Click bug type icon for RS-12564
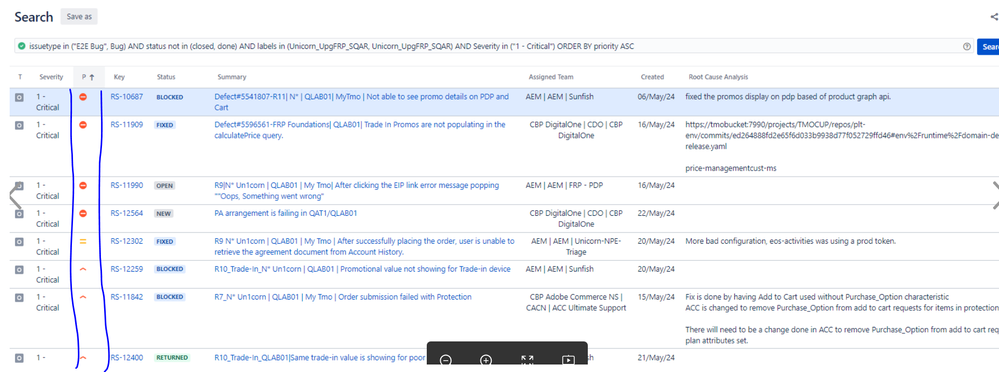This screenshot has width=999, height=372. (19, 213)
